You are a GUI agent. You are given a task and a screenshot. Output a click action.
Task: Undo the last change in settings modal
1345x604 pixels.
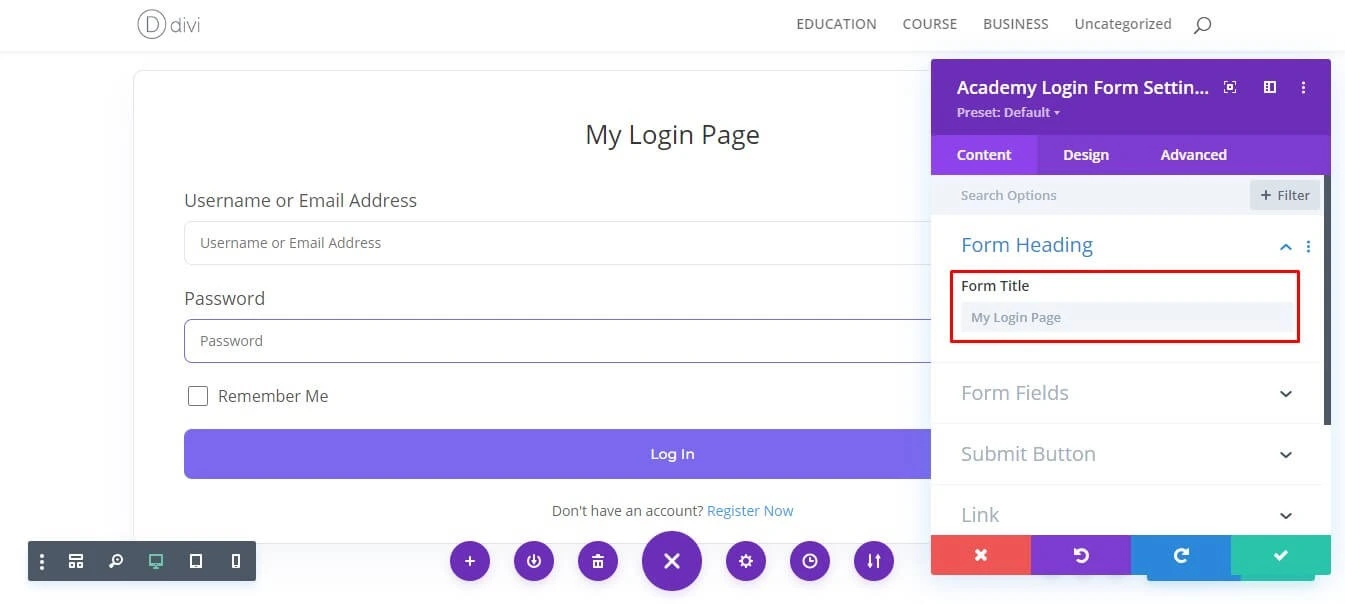pyautogui.click(x=1081, y=555)
